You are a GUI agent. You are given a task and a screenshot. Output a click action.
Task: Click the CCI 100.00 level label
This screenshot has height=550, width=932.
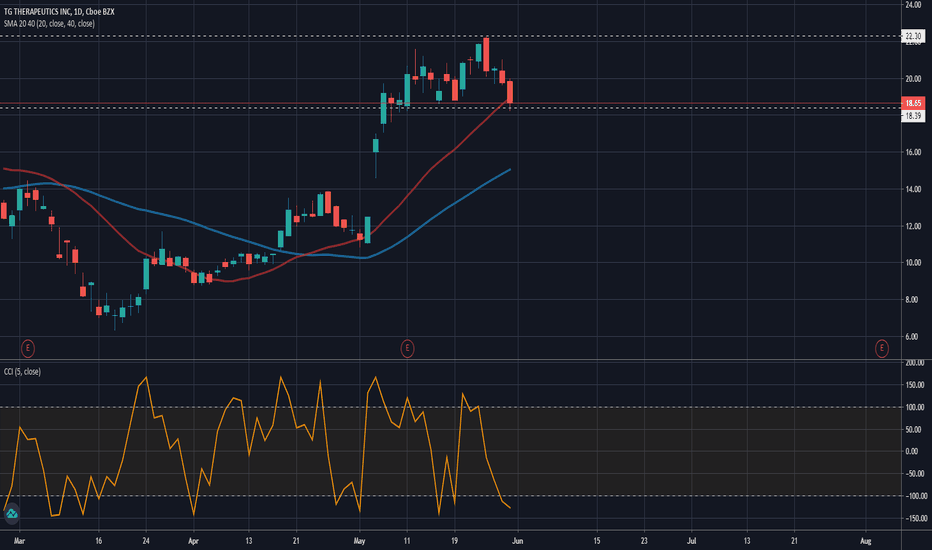915,407
